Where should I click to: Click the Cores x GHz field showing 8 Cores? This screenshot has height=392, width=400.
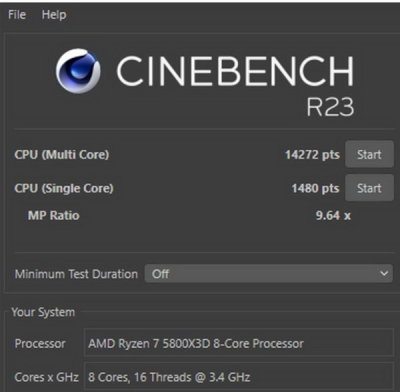pos(239,377)
